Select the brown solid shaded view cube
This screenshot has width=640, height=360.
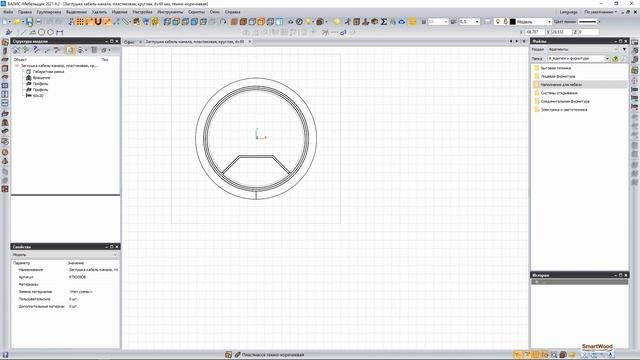click(x=234, y=22)
